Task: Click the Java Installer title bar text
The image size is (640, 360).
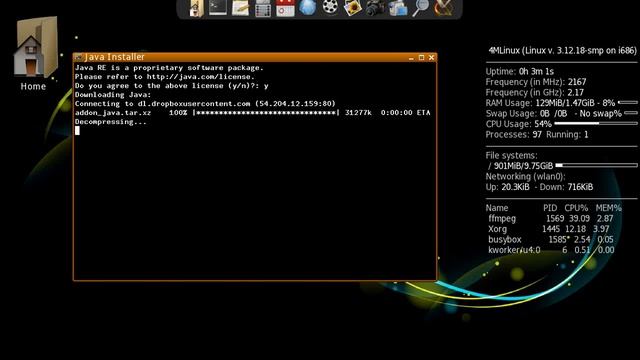Action: [x=114, y=57]
